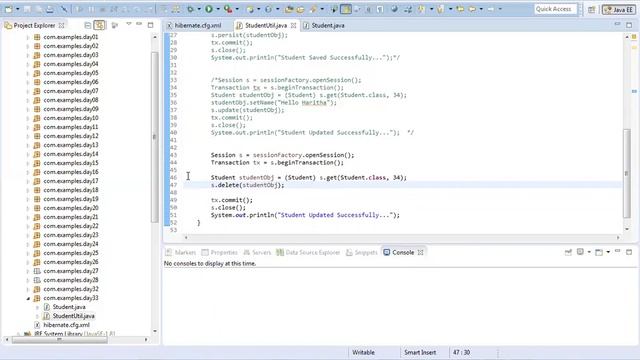Screen dimensions: 640x360
Task: Select com.examples.day28 package
Action: coord(71,280)
